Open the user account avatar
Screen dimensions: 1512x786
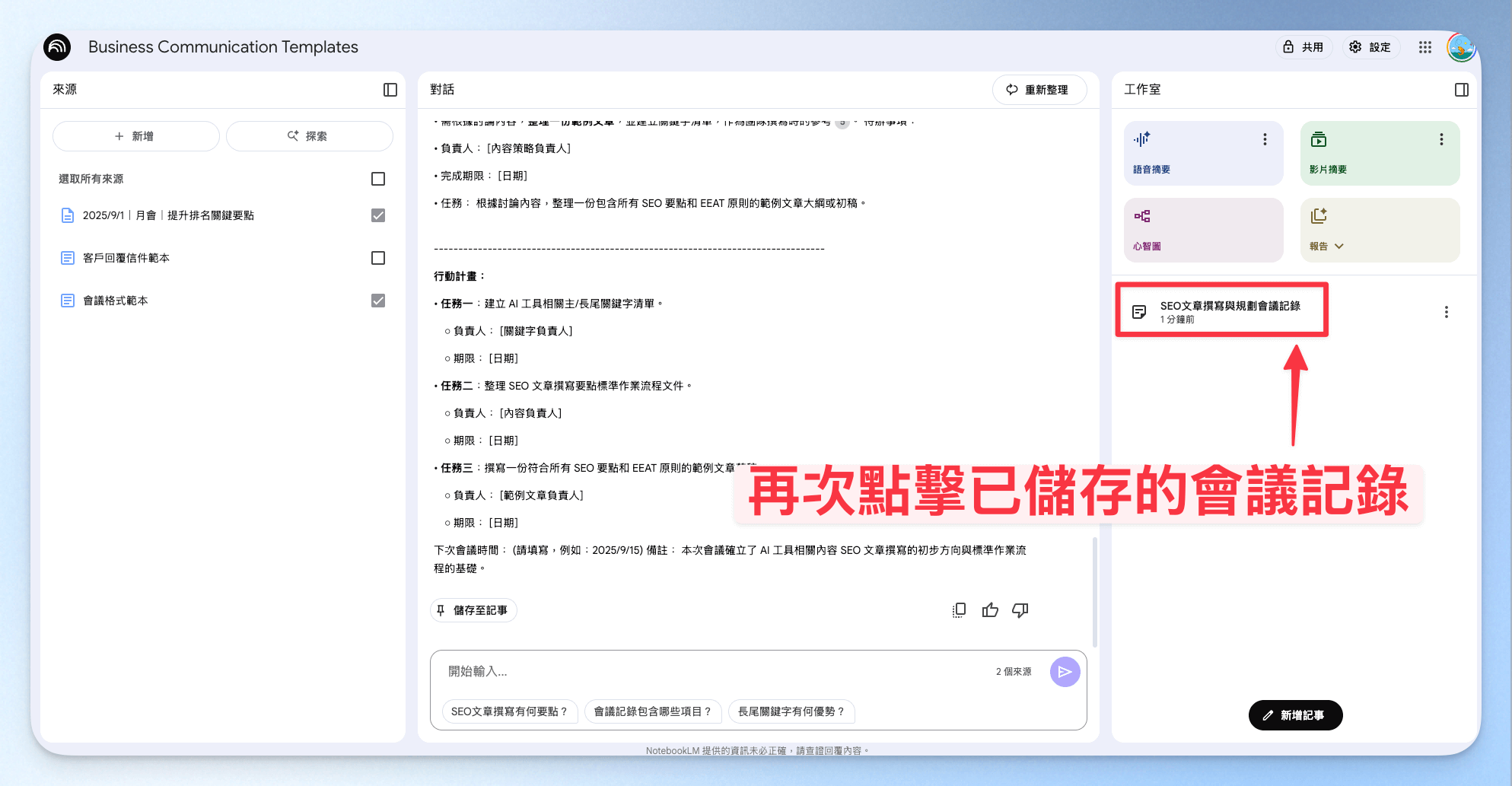click(x=1461, y=47)
